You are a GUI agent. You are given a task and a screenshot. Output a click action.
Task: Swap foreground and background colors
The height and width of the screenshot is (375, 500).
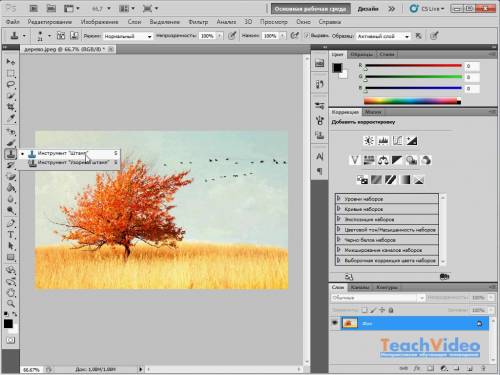tap(15, 314)
